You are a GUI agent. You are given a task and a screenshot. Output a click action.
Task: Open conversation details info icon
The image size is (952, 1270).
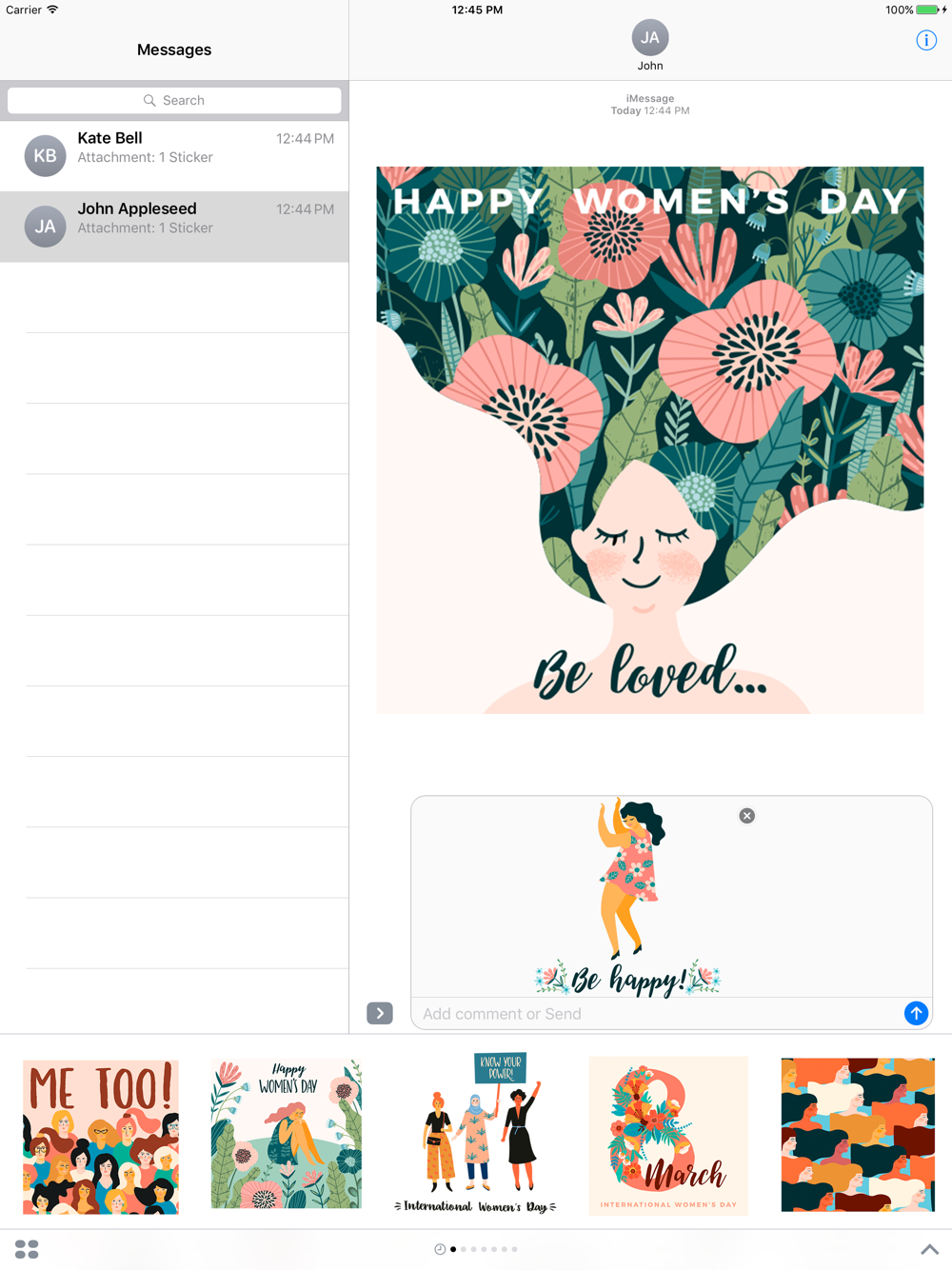pos(926,40)
